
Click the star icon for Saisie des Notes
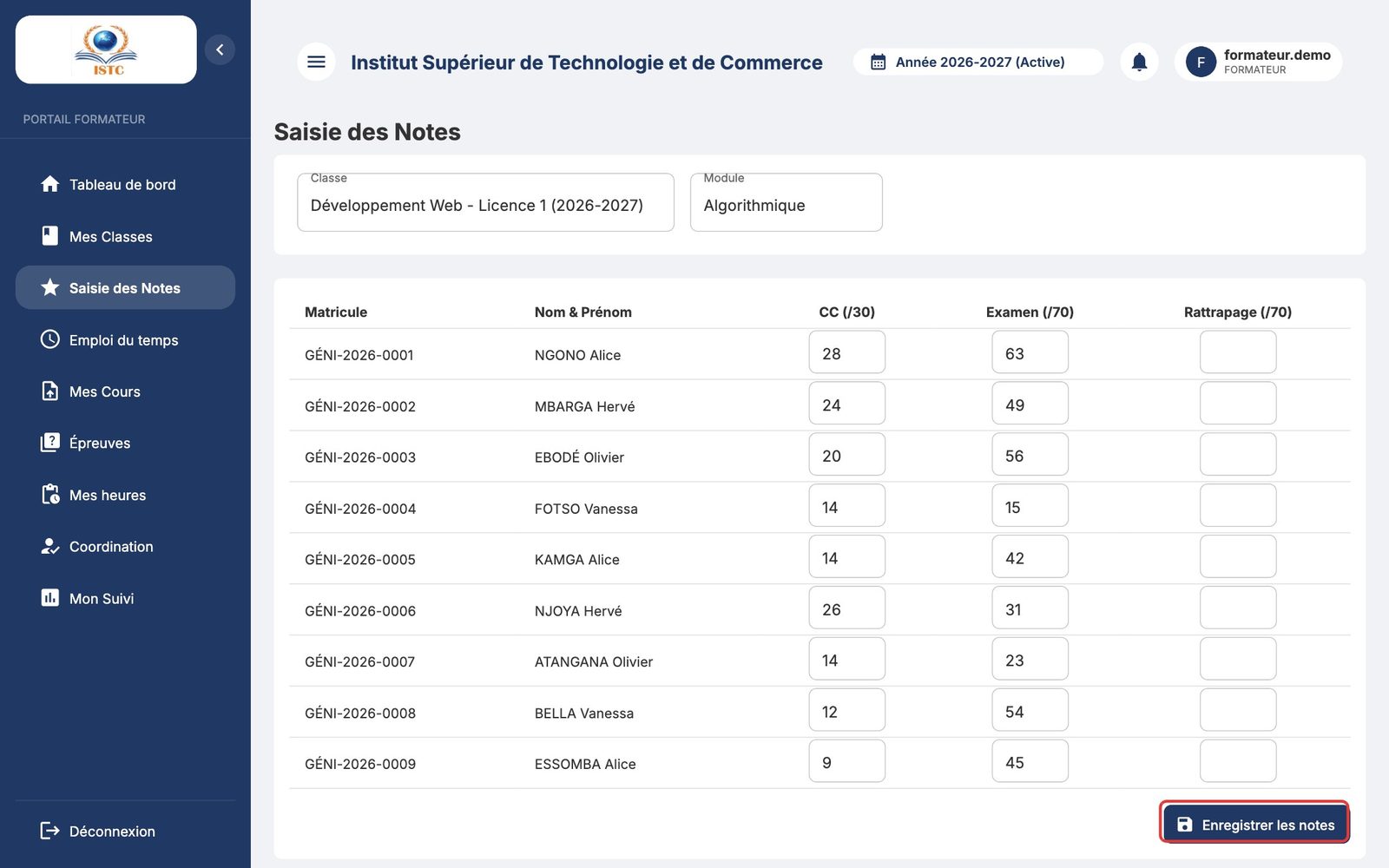(x=50, y=287)
